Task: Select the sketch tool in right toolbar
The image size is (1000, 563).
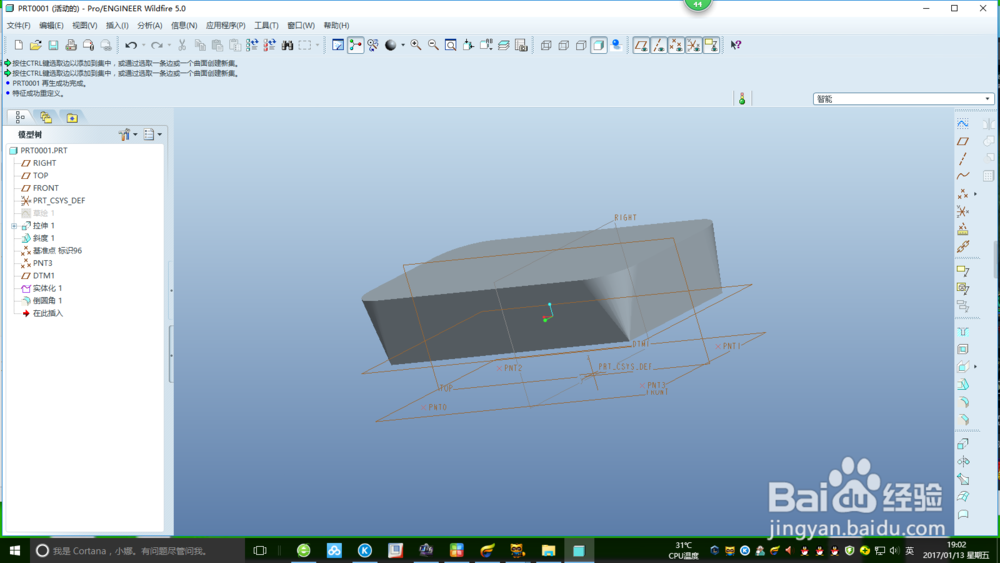Action: tap(963, 124)
